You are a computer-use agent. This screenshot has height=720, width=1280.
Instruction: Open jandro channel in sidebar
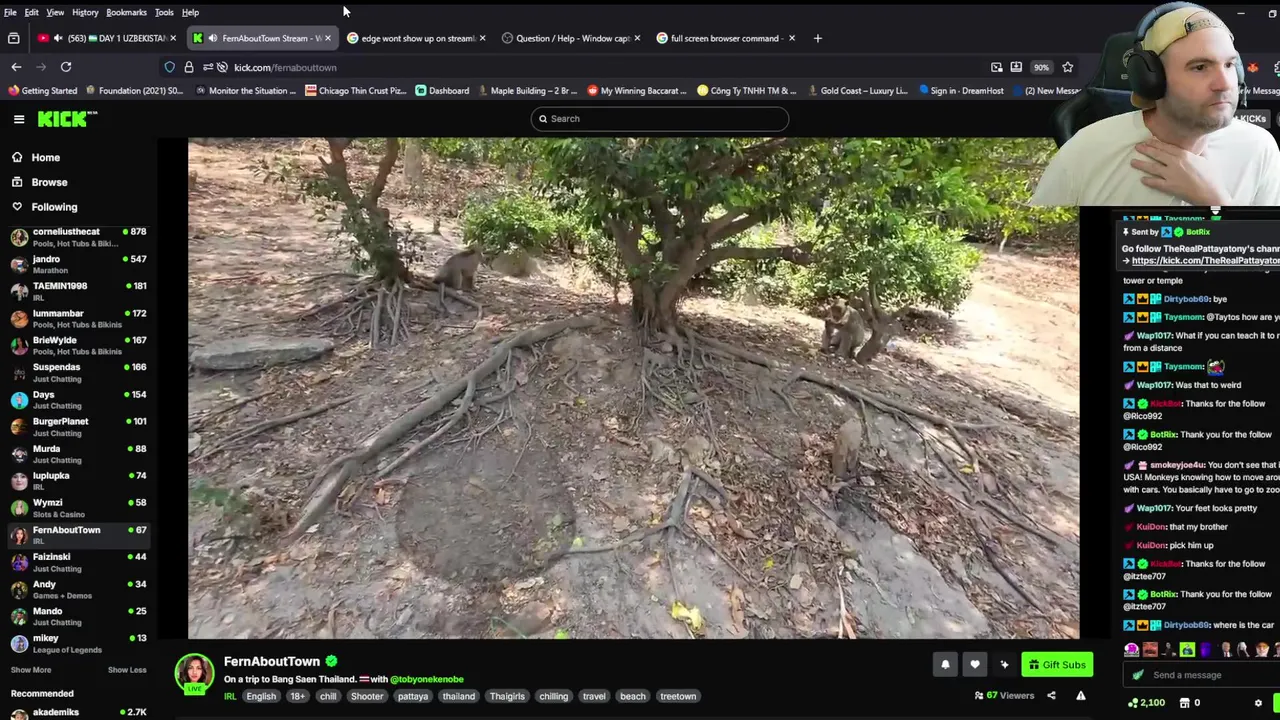coord(78,264)
